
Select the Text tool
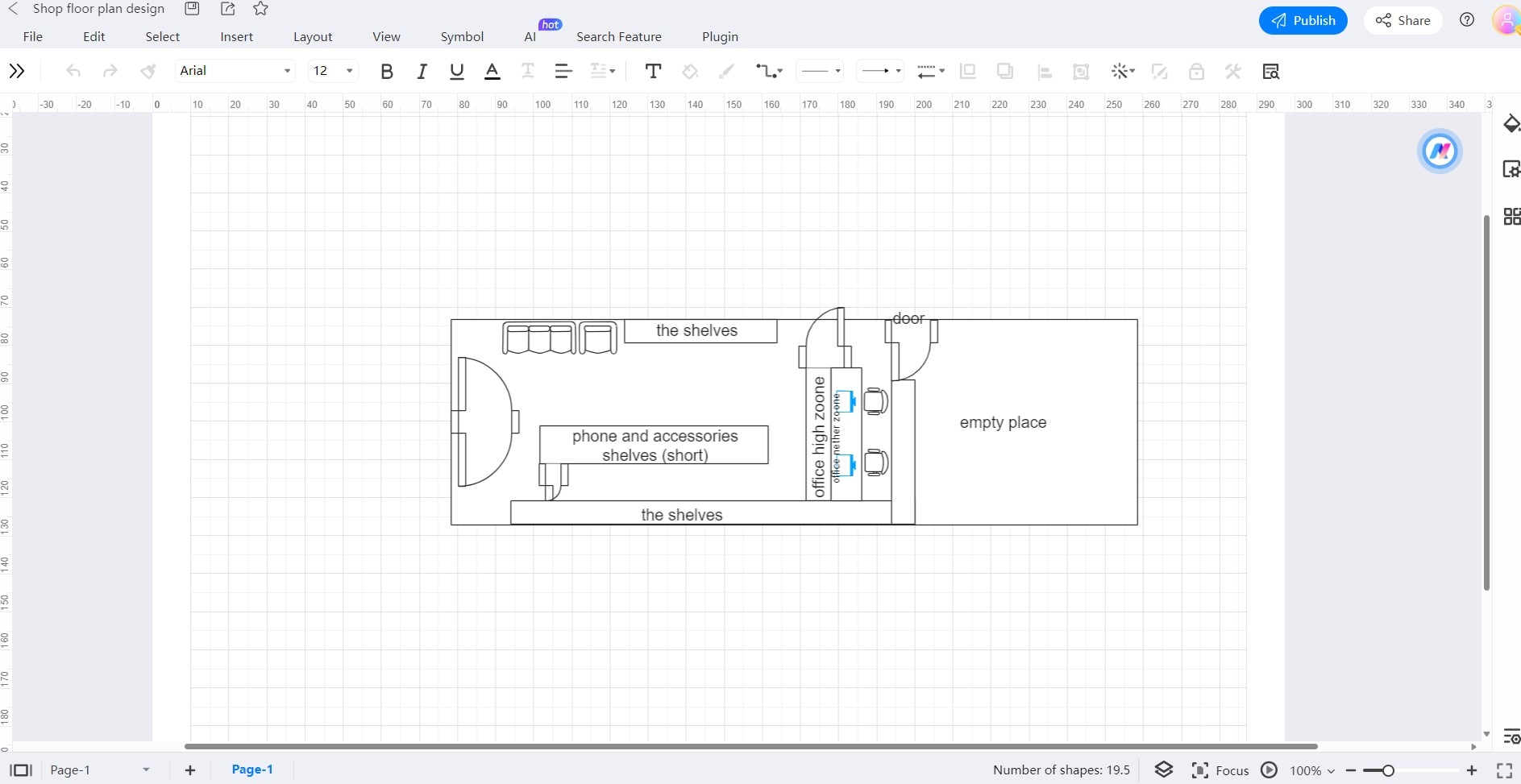(x=654, y=71)
